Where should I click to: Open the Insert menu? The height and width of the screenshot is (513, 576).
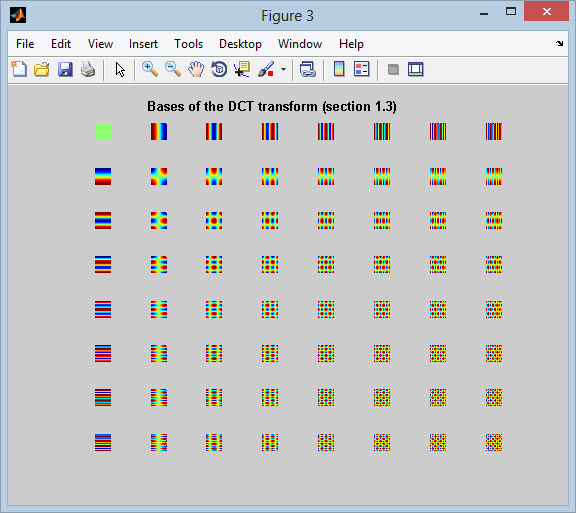(143, 44)
